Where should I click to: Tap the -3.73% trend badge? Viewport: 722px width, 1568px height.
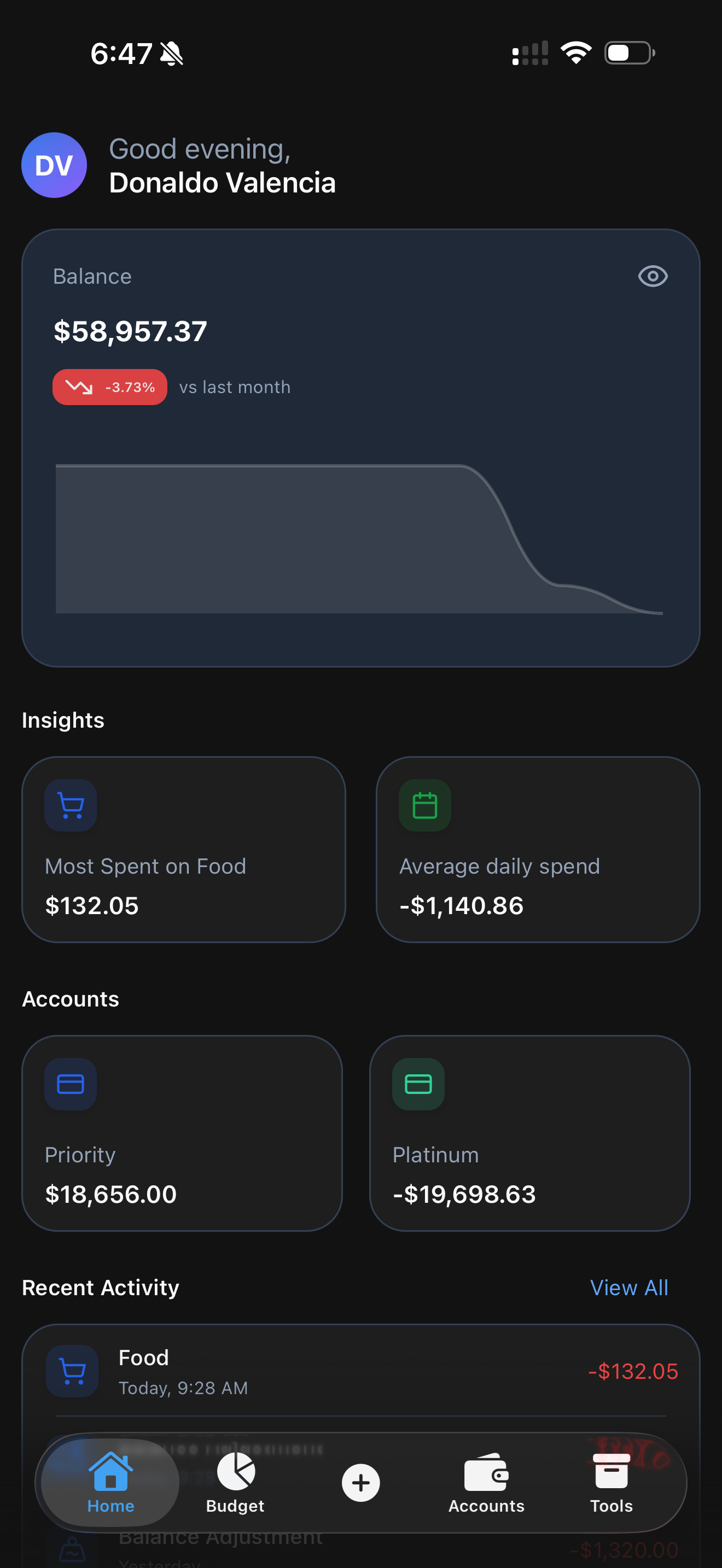[x=109, y=387]
